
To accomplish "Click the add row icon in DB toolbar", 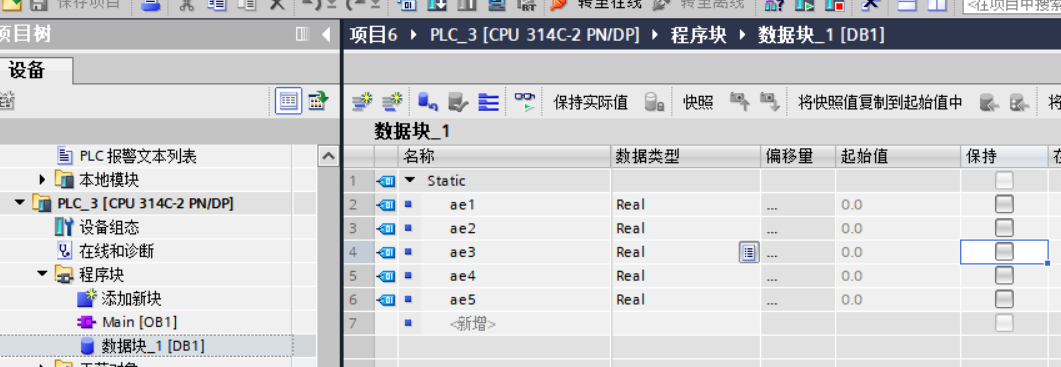I will point(392,102).
